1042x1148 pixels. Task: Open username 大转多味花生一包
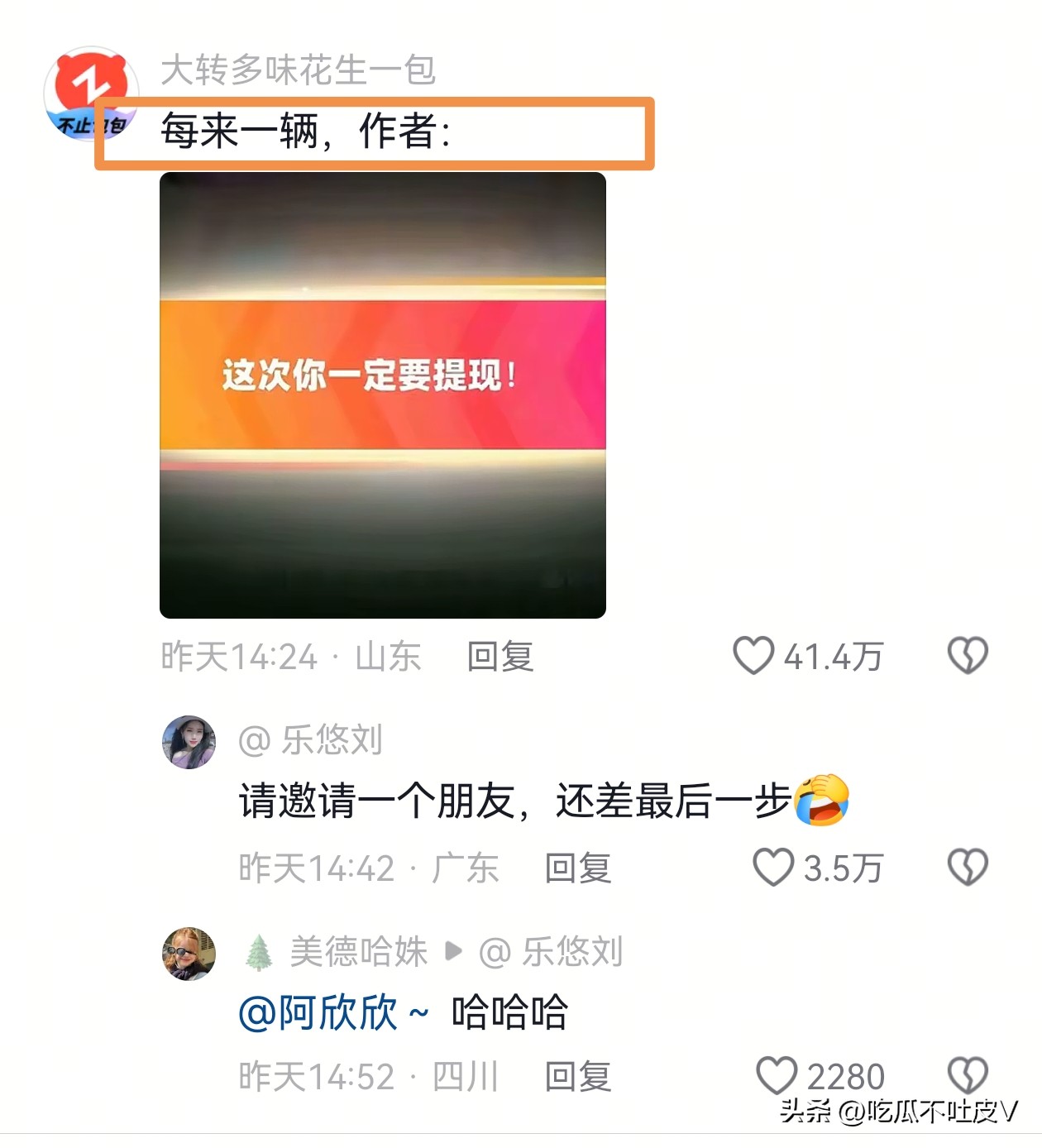[298, 70]
